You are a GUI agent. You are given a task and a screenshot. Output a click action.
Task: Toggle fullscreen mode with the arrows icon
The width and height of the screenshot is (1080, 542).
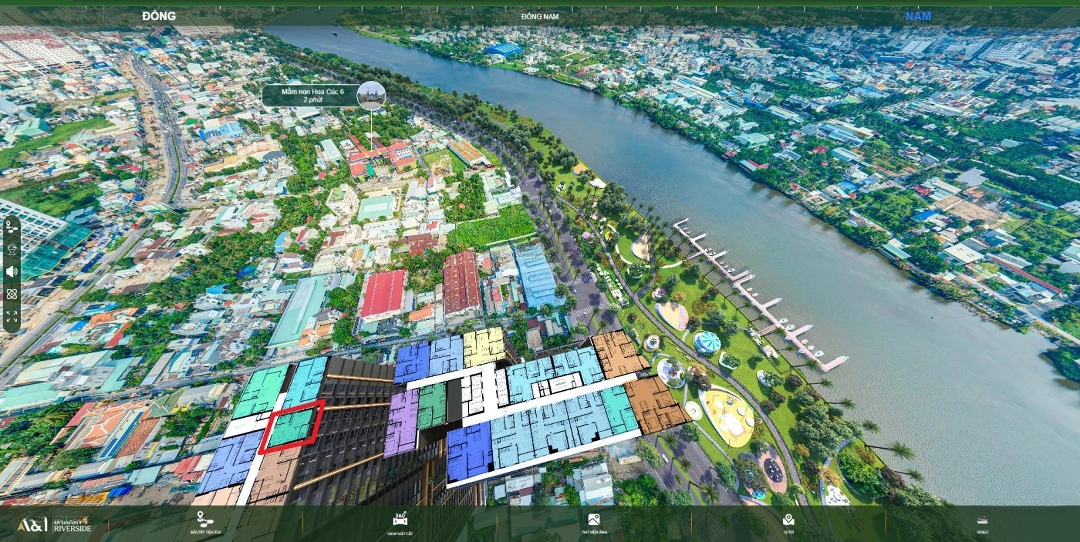click(x=12, y=316)
